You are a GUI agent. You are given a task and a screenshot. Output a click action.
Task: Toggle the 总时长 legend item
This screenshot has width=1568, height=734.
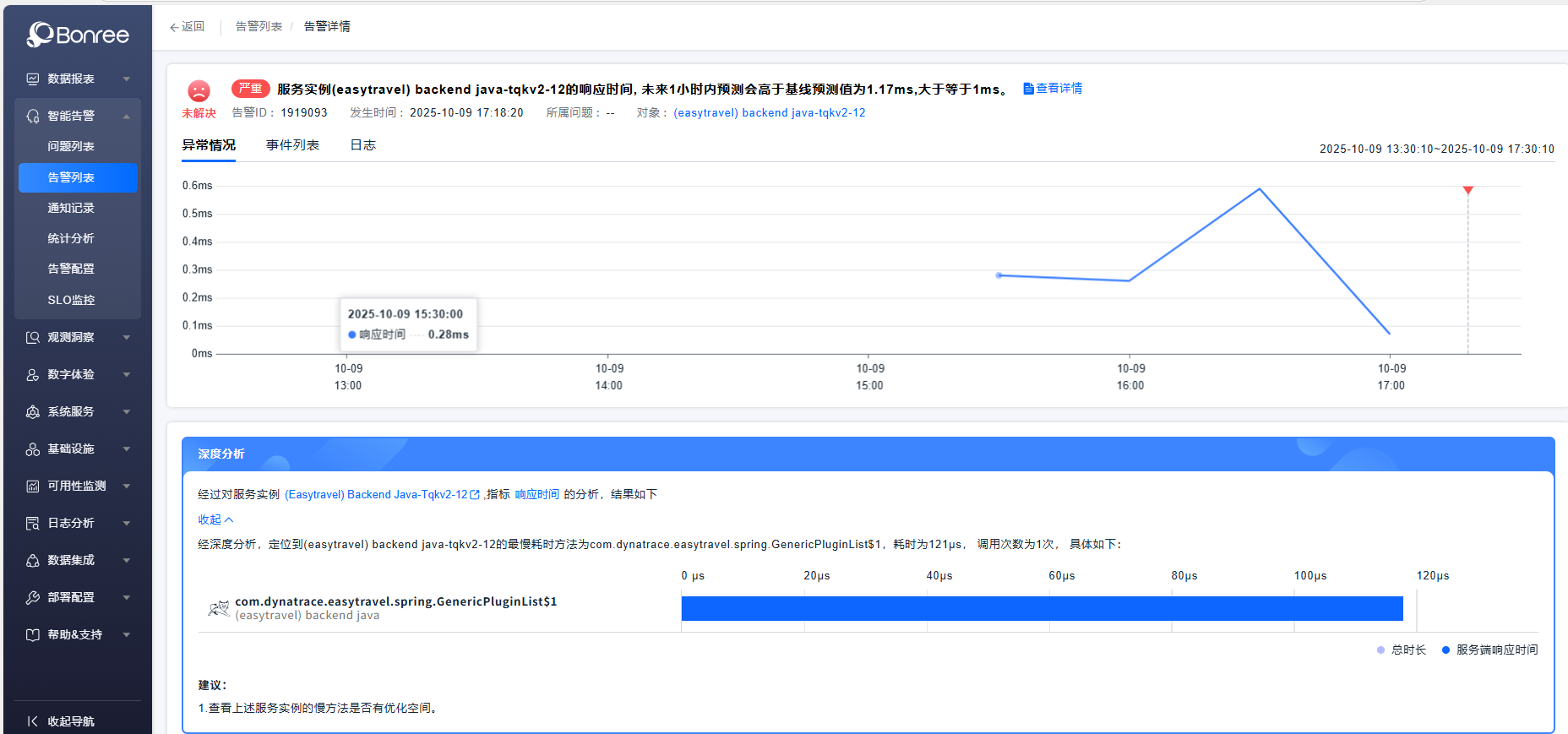[x=1402, y=650]
